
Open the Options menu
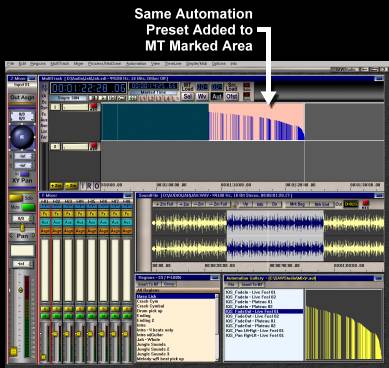coord(219,64)
